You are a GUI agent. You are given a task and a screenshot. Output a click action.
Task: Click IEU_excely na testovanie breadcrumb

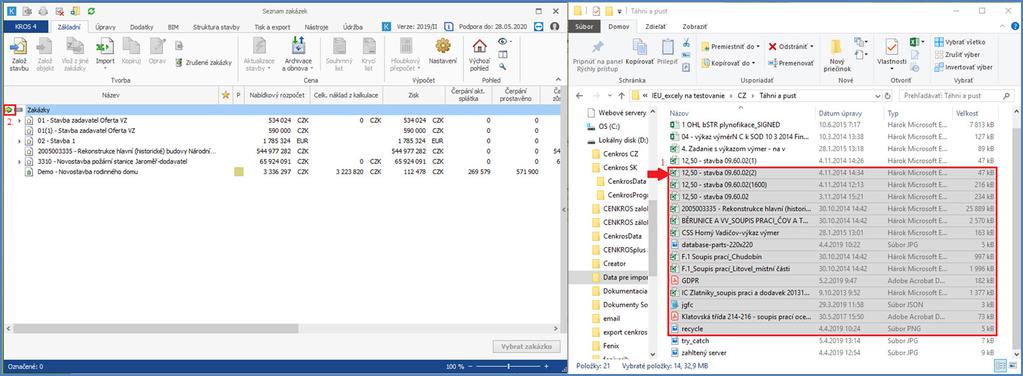tap(688, 95)
